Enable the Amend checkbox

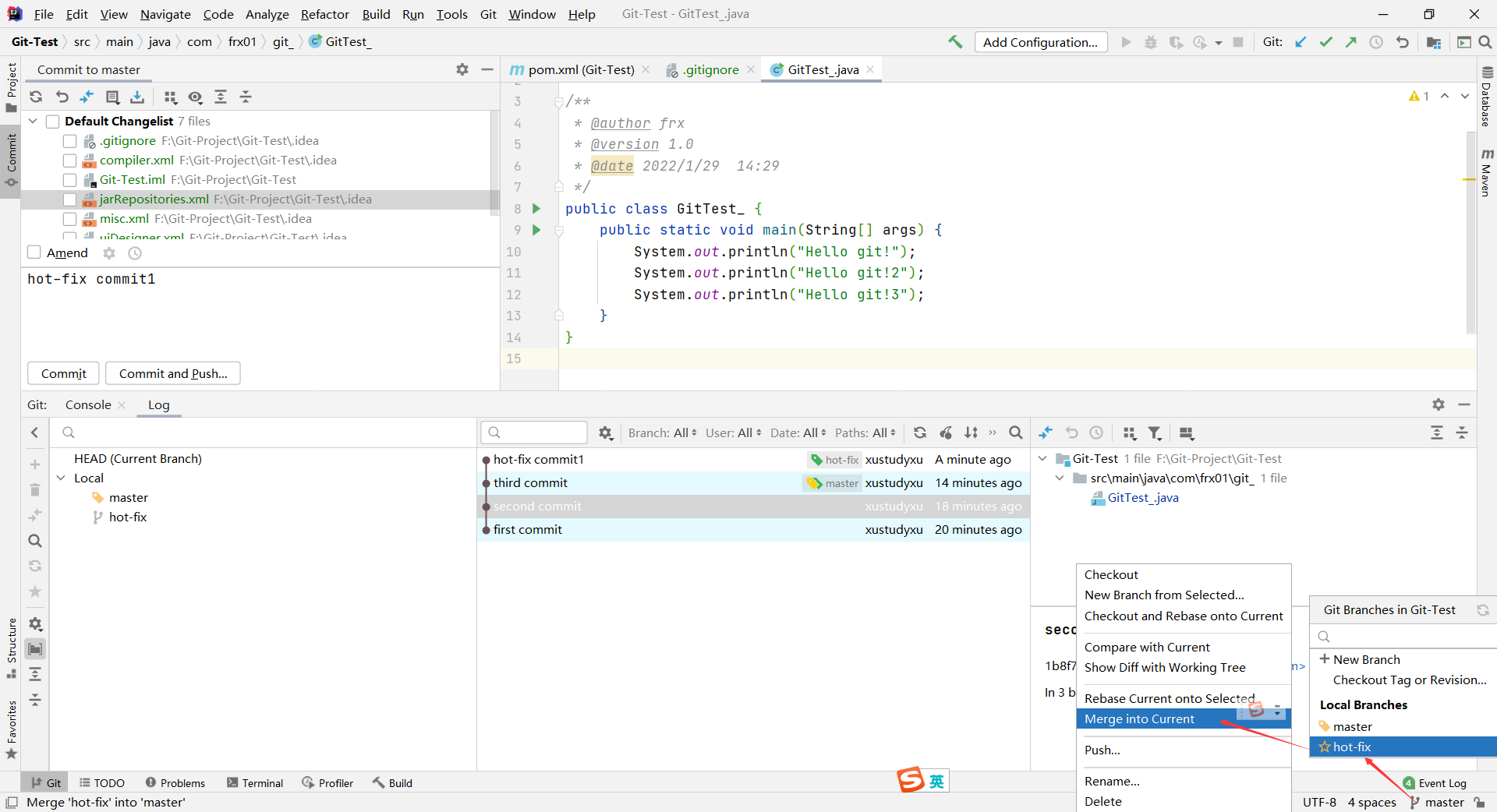pos(34,252)
